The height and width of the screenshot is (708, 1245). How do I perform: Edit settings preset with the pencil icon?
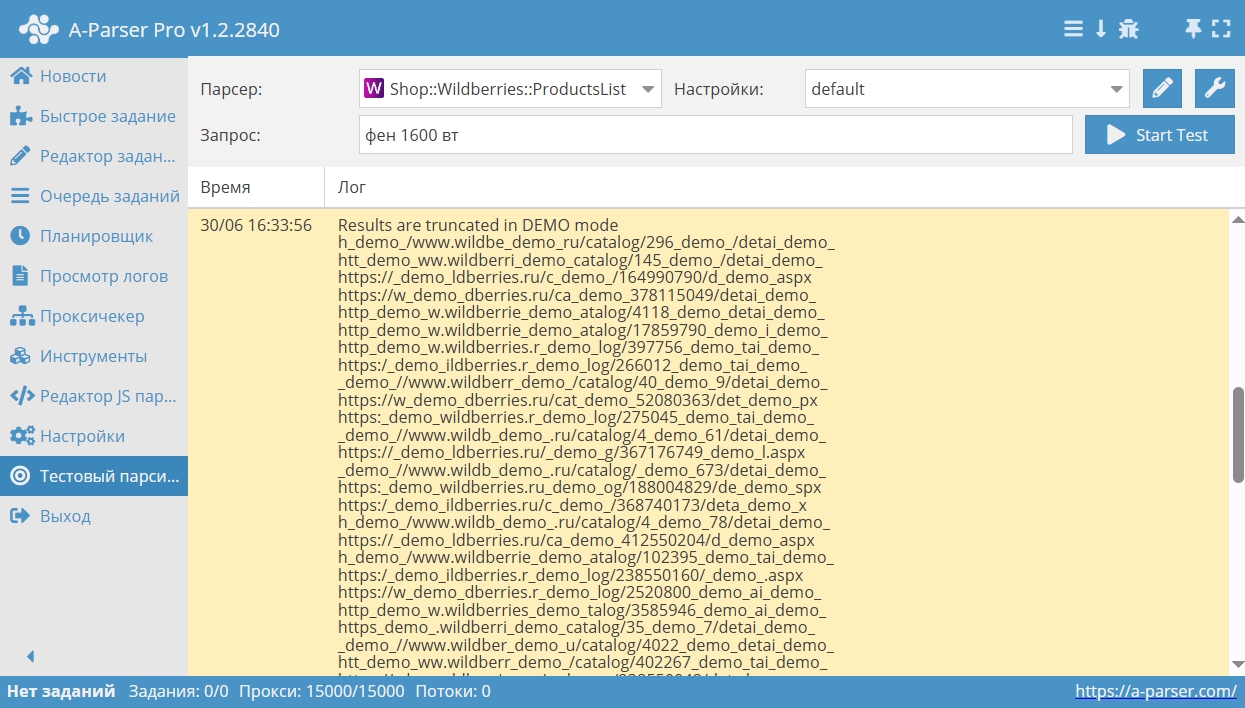click(x=1162, y=88)
